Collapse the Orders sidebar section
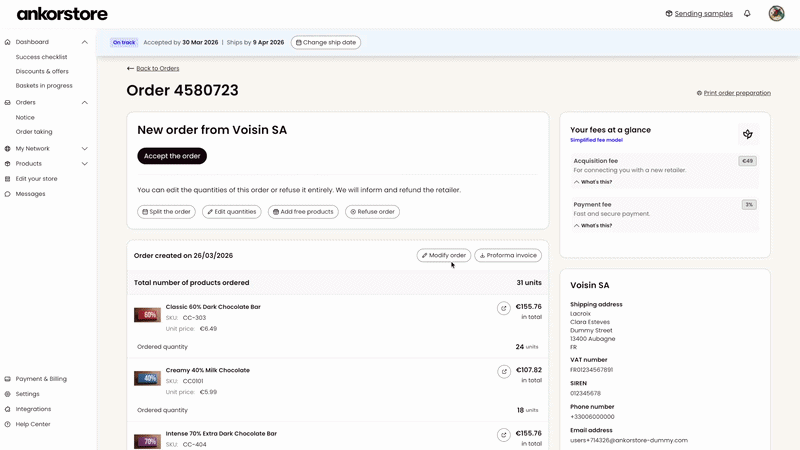The image size is (800, 450). [x=85, y=102]
